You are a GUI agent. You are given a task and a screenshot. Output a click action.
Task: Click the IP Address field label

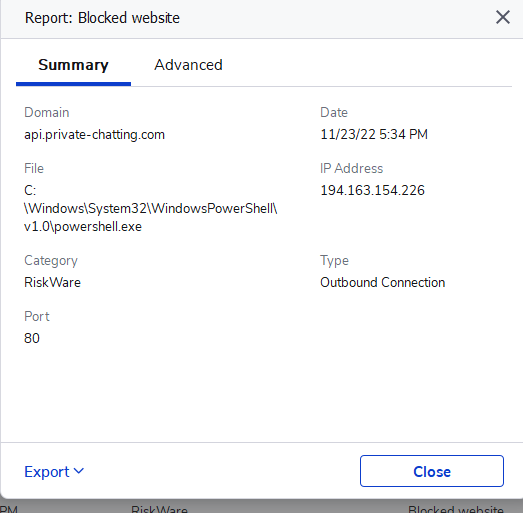point(352,168)
